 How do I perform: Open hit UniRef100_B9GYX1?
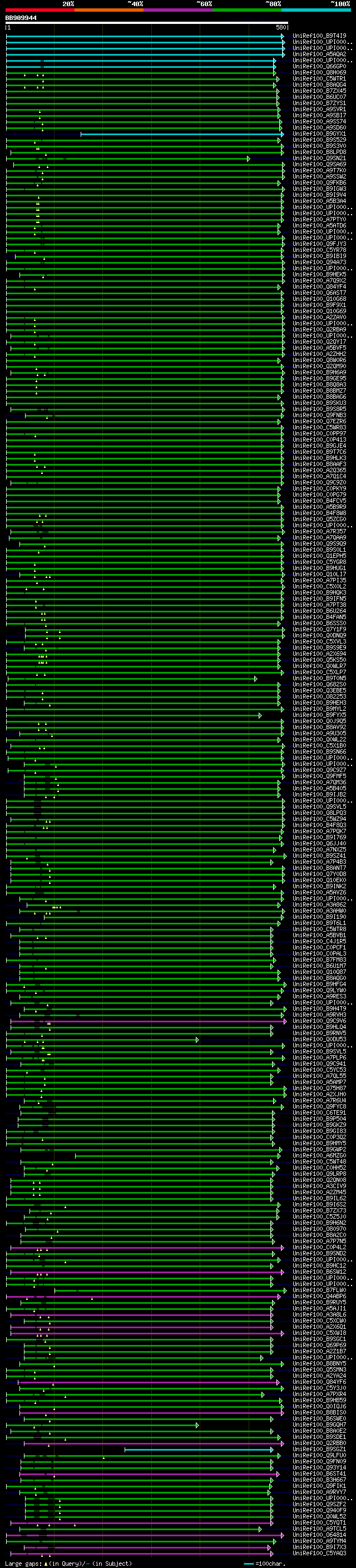(319, 134)
